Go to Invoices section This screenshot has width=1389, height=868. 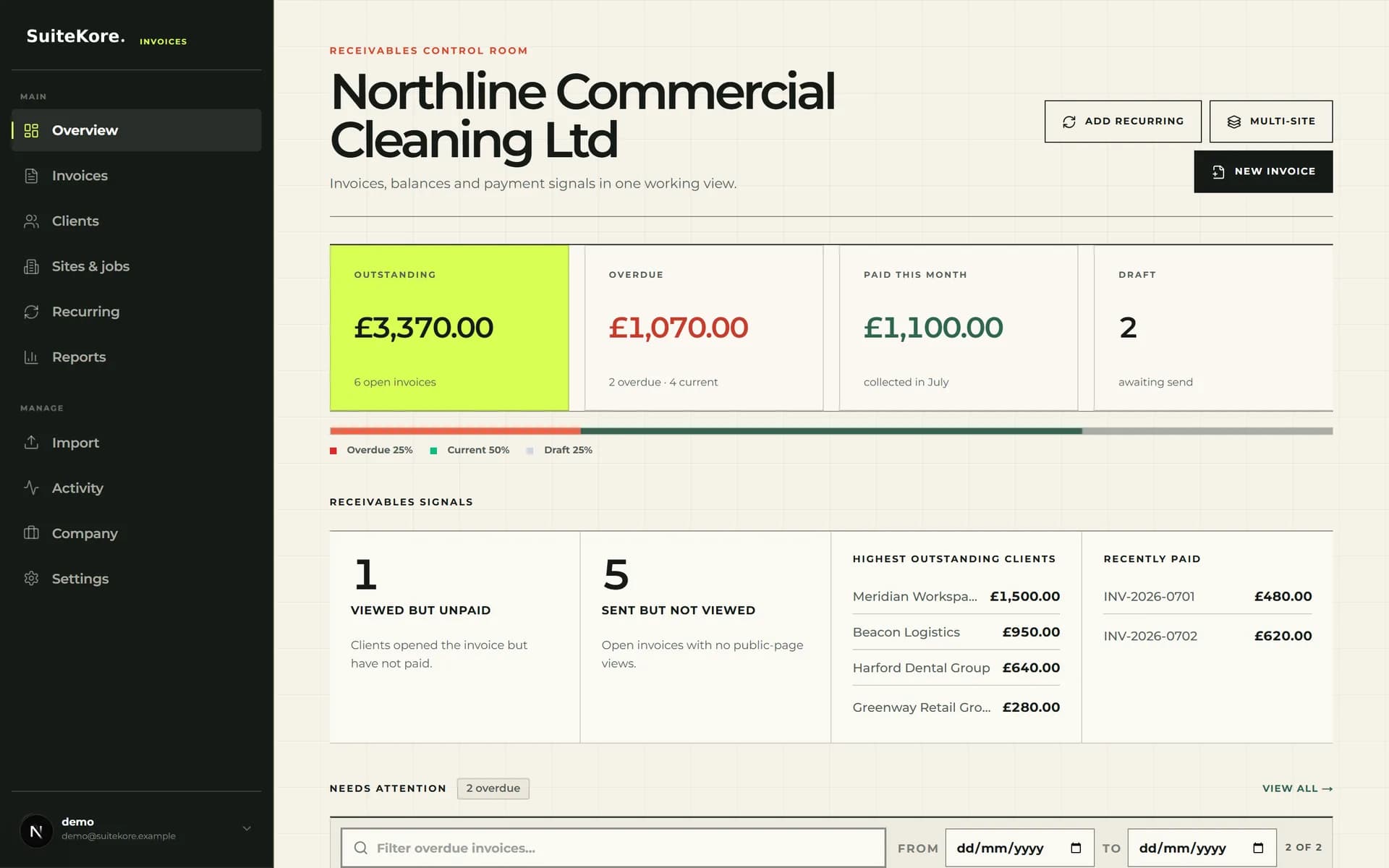click(137, 176)
